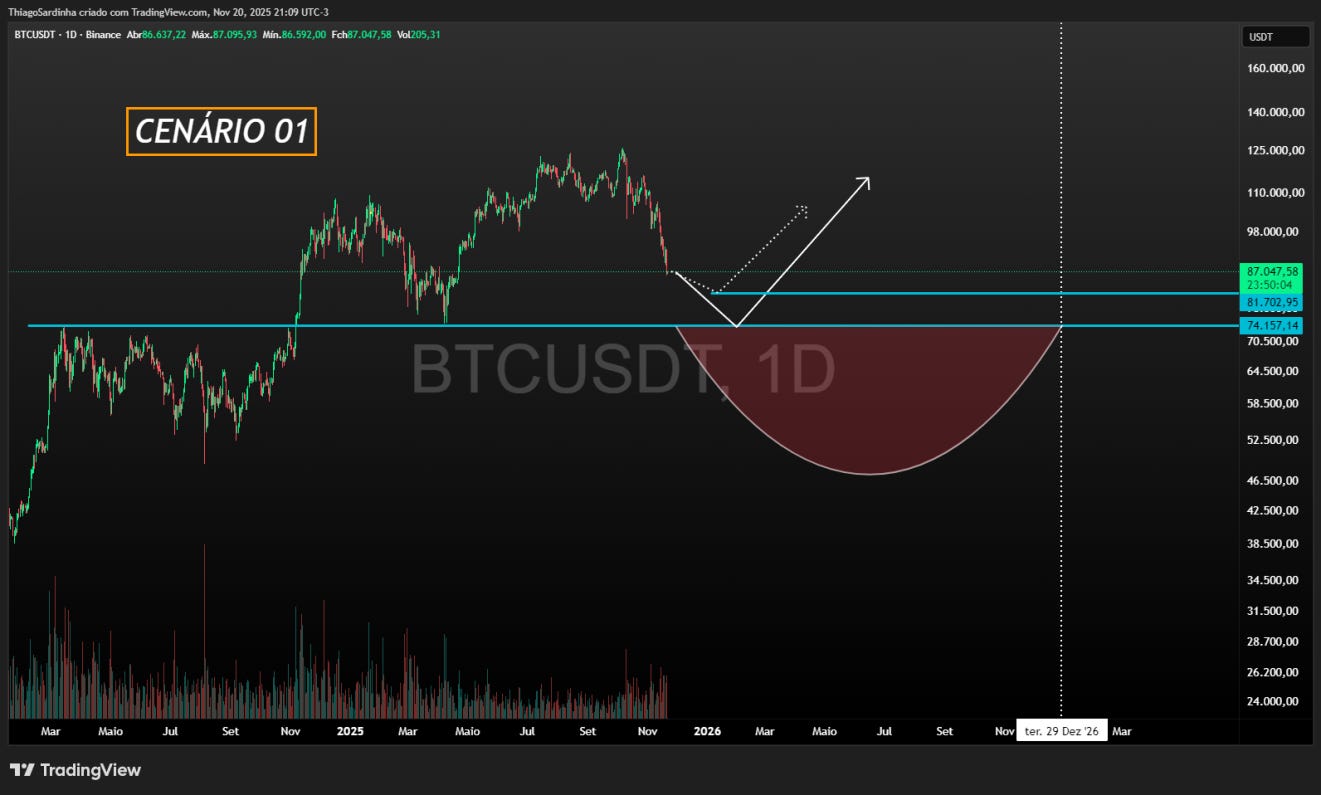Select the lower cyan horizontal line drawing
Image resolution: width=1321 pixels, height=795 pixels.
[x=400, y=326]
